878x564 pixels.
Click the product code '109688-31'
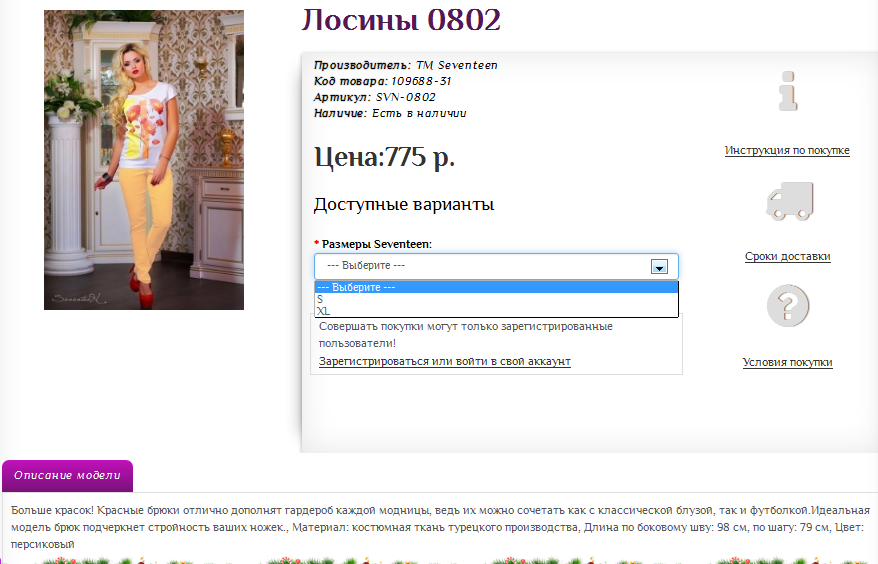point(421,81)
